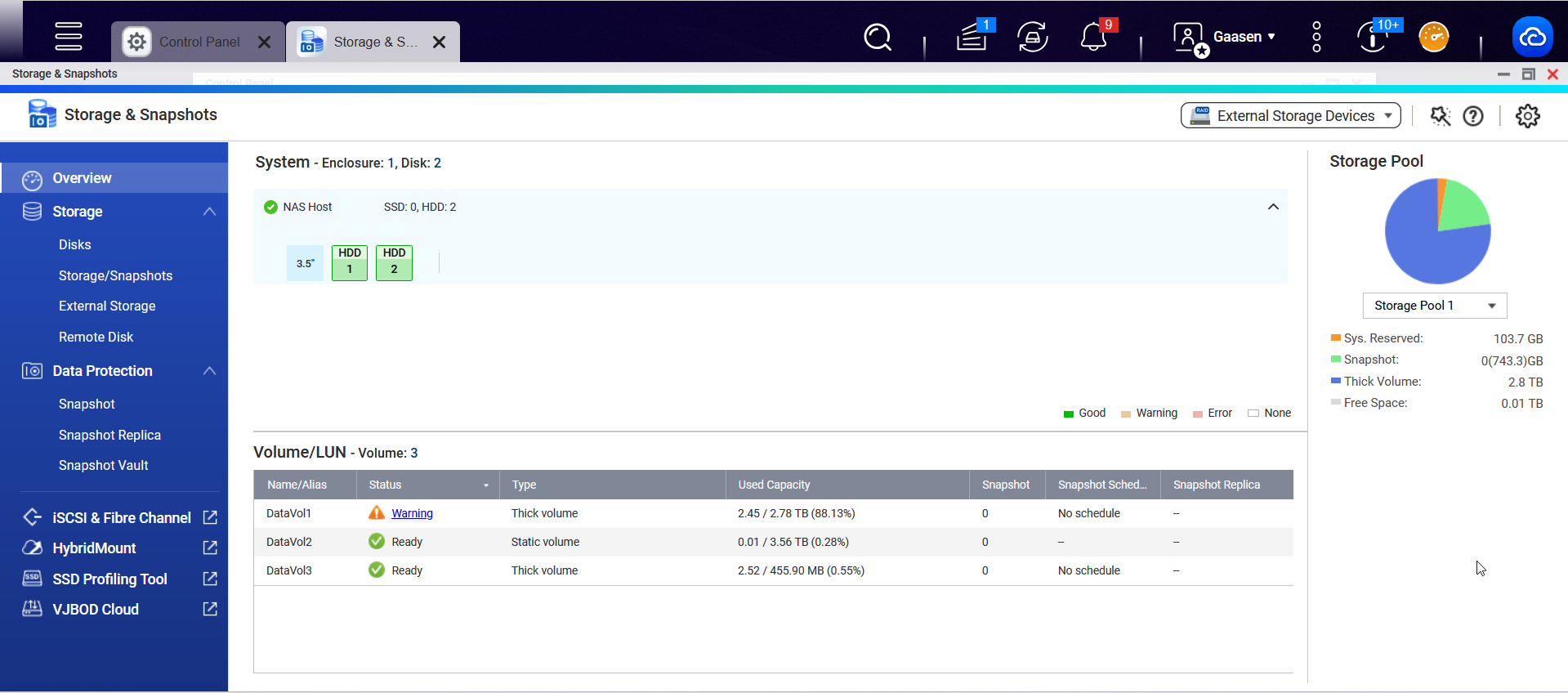Open notifications bell icon

click(x=1093, y=38)
